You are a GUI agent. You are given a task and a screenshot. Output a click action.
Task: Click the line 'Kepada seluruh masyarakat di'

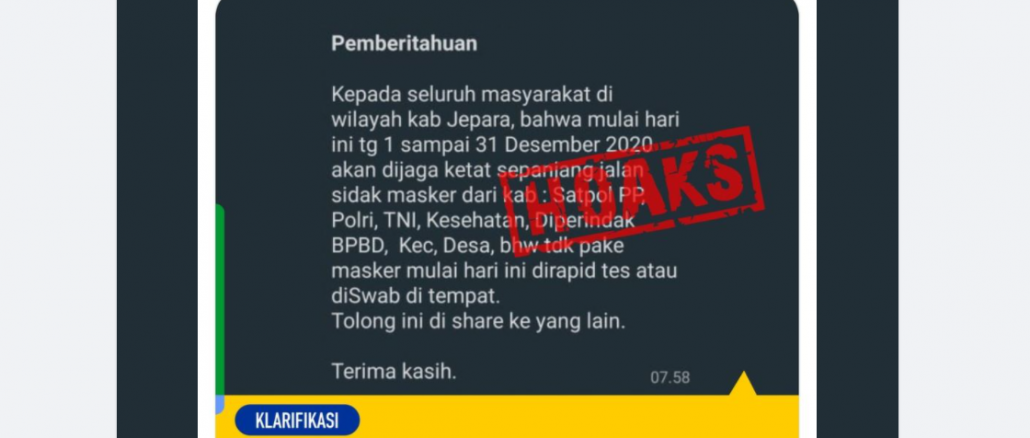pos(472,95)
